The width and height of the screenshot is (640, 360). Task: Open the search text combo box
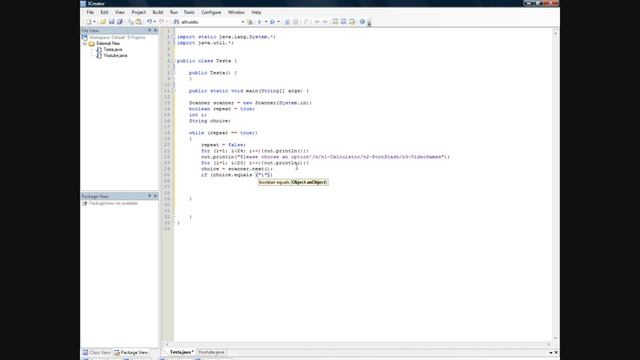click(212, 22)
